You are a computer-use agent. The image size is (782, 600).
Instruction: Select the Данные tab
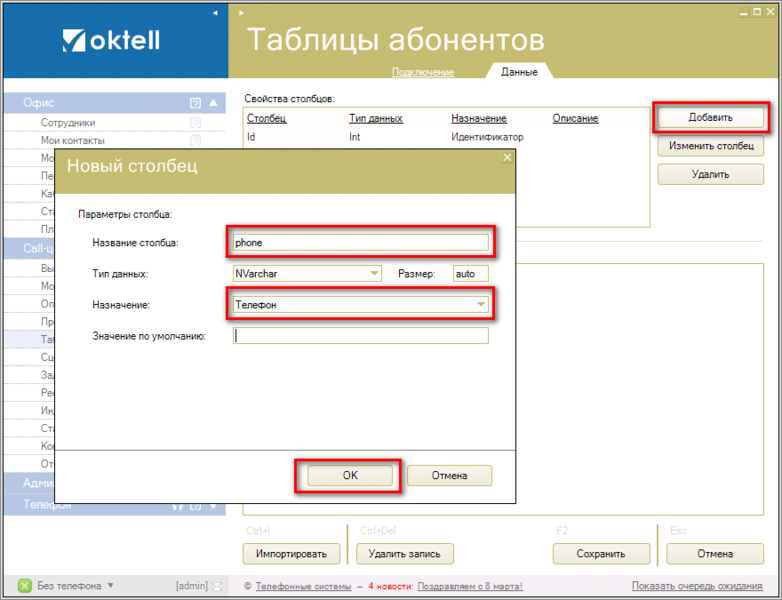click(x=519, y=72)
